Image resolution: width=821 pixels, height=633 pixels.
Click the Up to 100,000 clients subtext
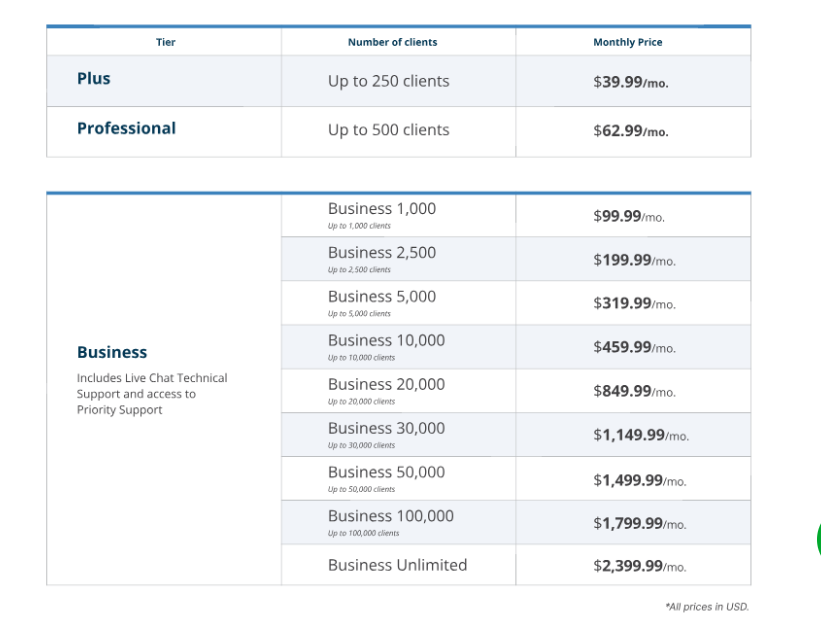(x=363, y=534)
